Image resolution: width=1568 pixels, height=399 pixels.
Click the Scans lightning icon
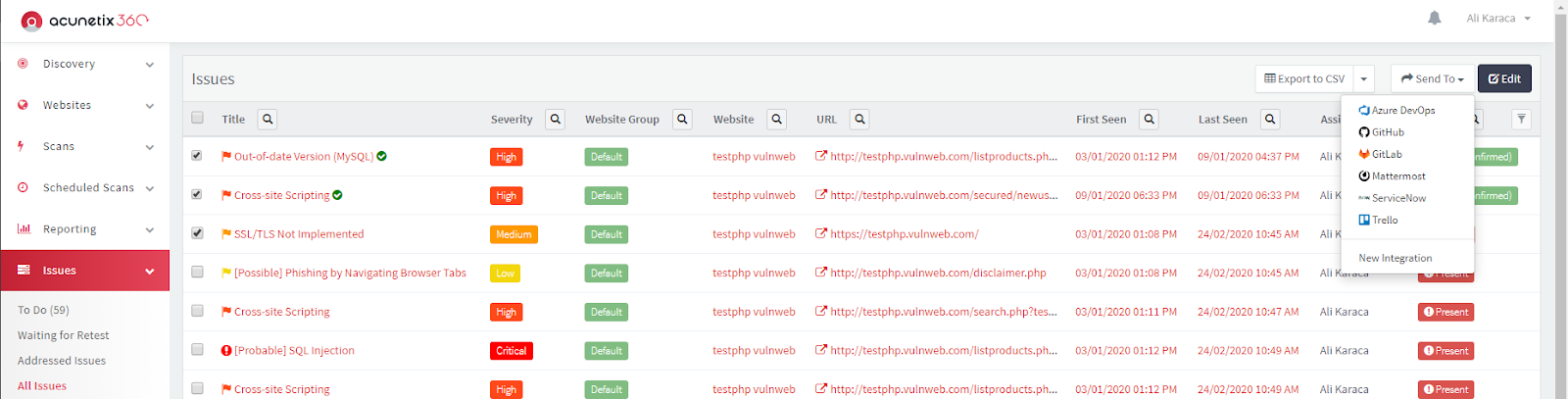click(x=21, y=146)
